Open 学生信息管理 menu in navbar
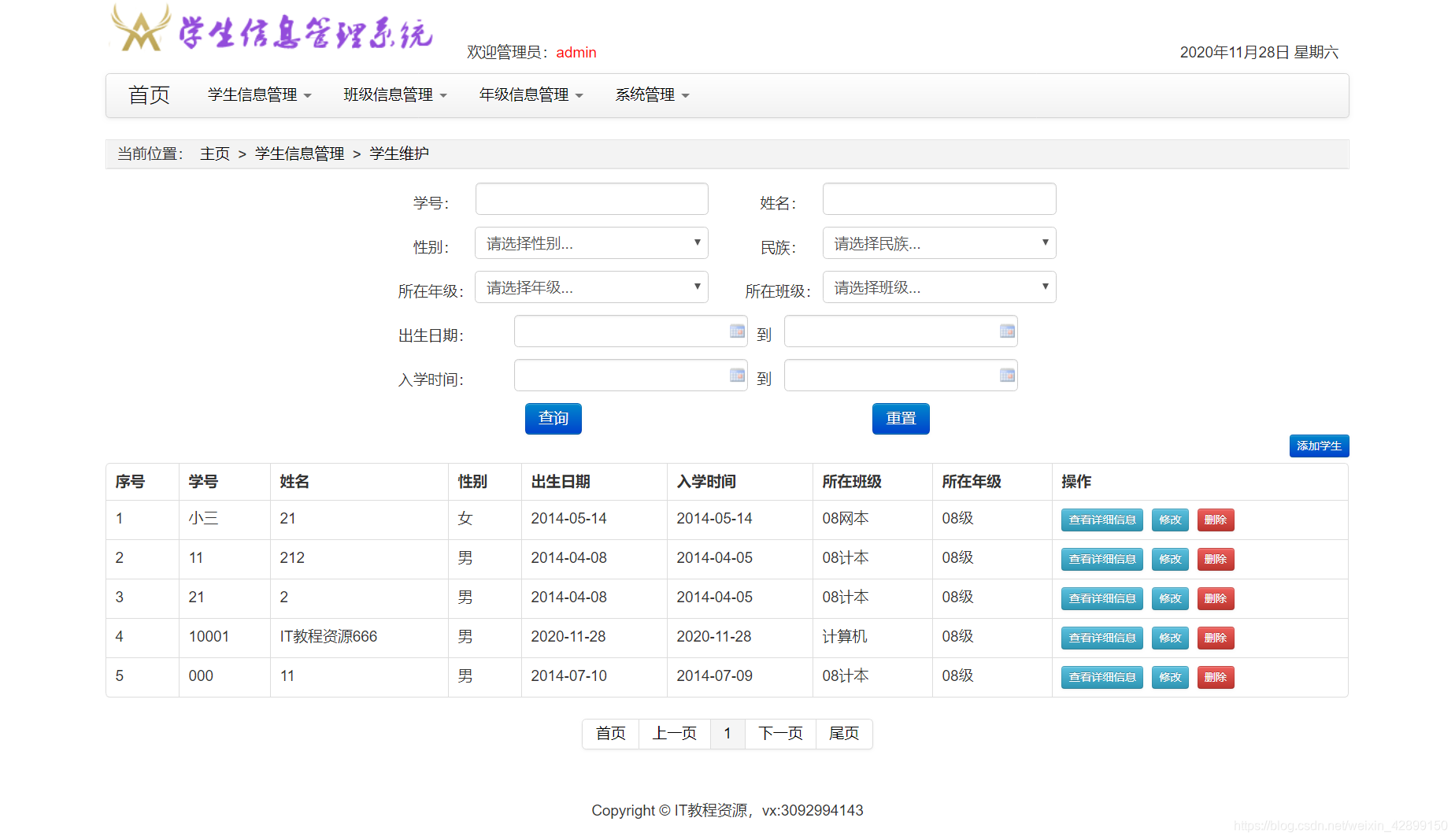 260,95
